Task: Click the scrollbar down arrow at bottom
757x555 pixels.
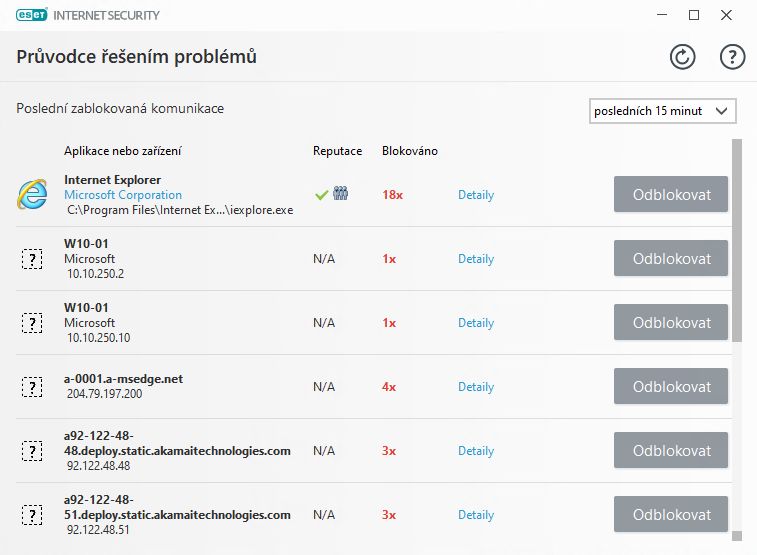Action: tap(737, 536)
